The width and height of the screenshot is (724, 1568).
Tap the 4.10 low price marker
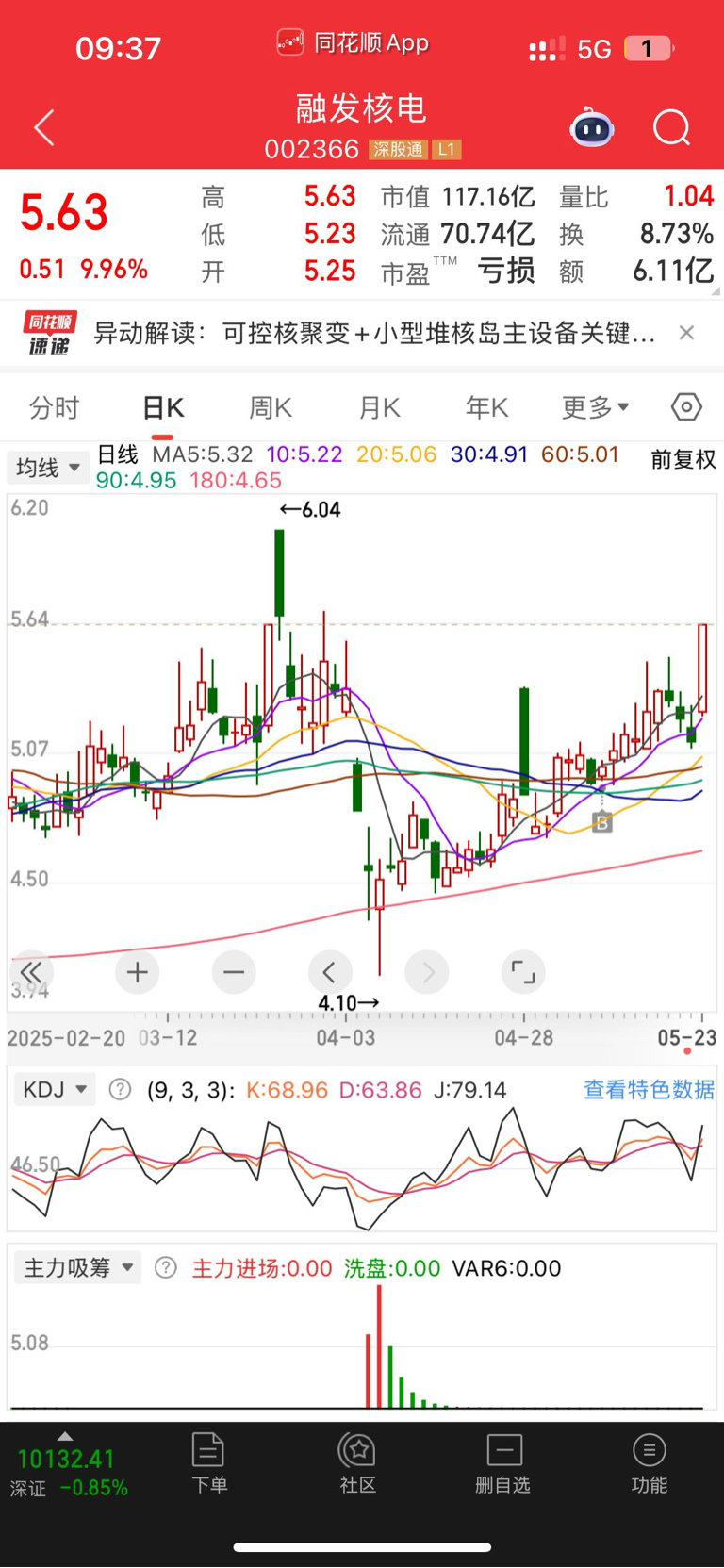349,1002
